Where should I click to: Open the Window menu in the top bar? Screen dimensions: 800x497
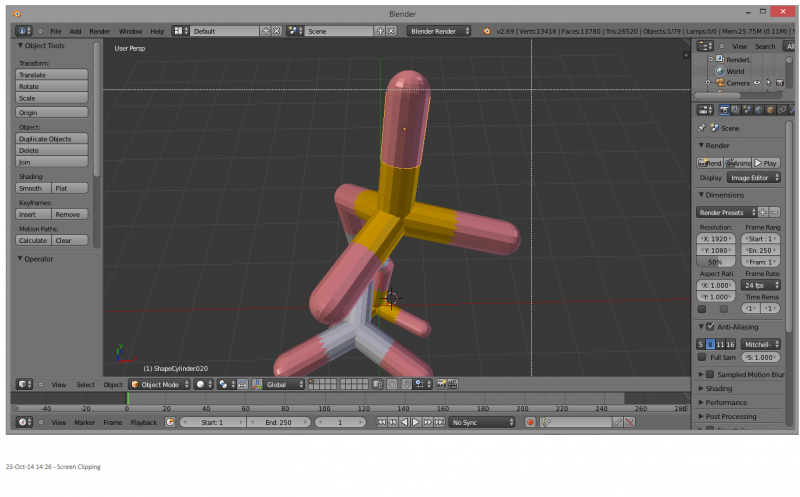130,31
